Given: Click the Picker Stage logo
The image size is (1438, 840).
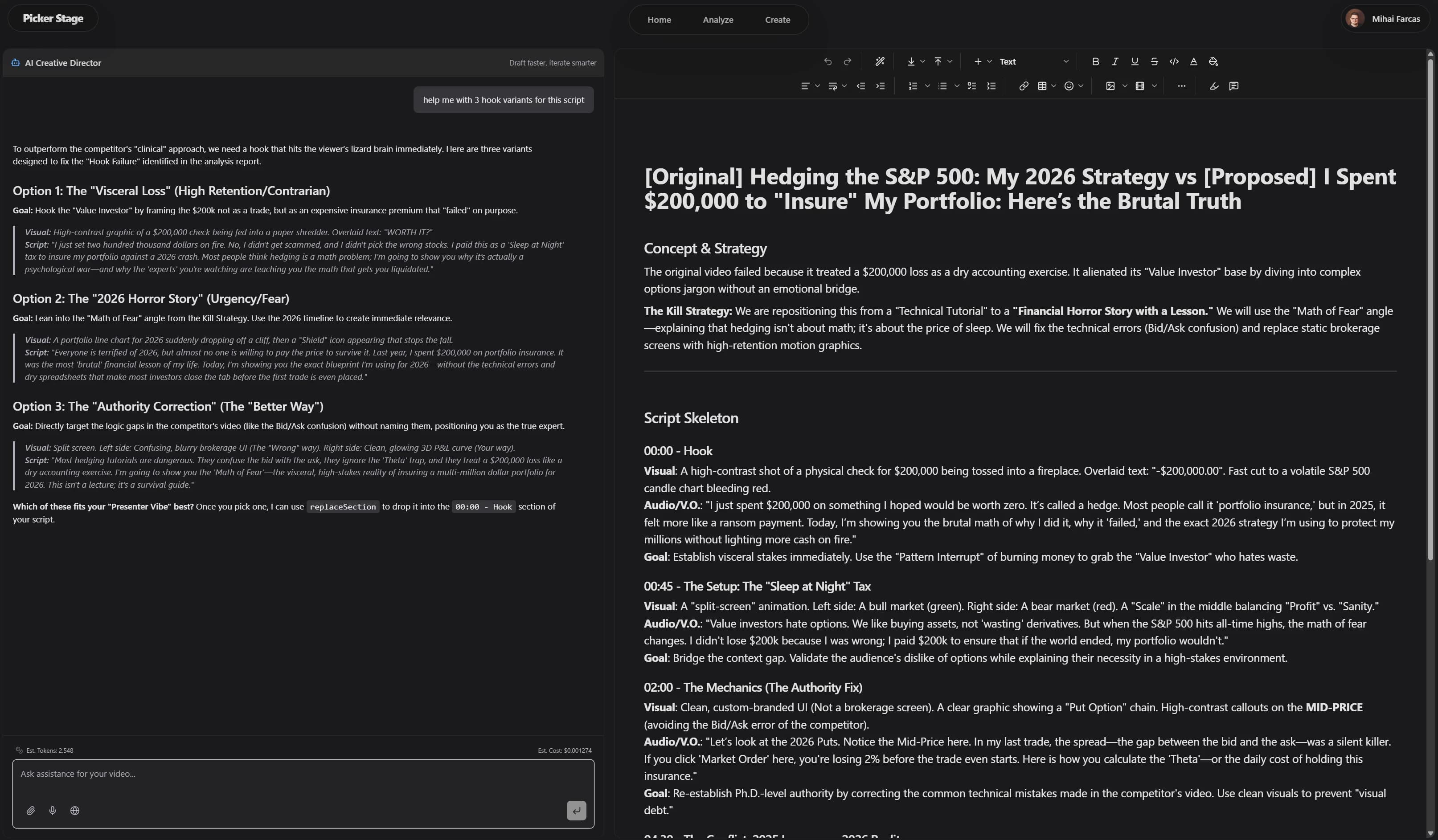Looking at the screenshot, I should point(52,18).
